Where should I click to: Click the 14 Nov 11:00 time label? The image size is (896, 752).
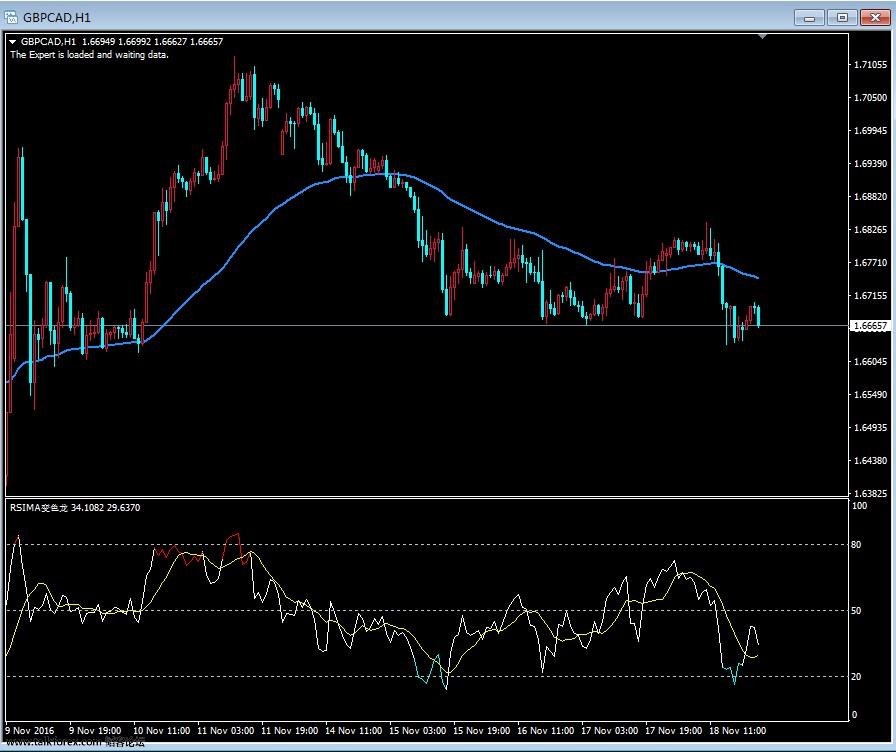[x=353, y=730]
